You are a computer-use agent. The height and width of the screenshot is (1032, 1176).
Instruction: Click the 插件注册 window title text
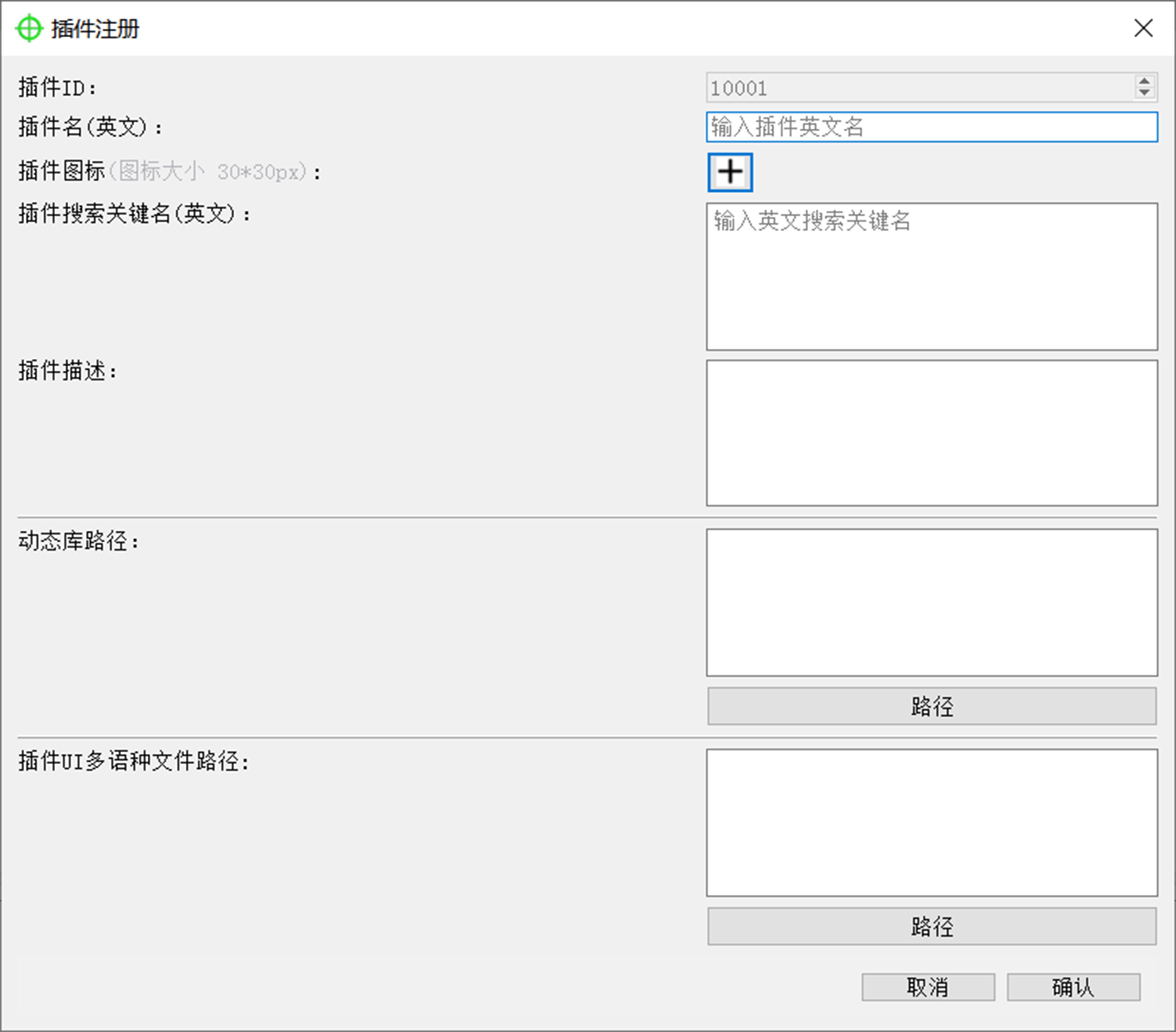pyautogui.click(x=95, y=29)
